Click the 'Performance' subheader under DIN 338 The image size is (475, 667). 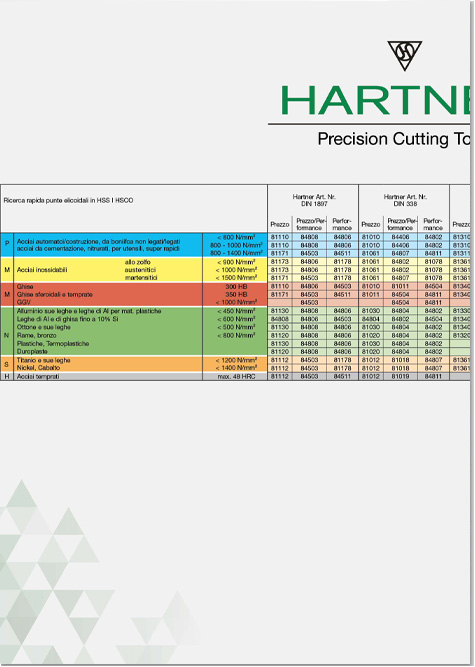pos(433,224)
